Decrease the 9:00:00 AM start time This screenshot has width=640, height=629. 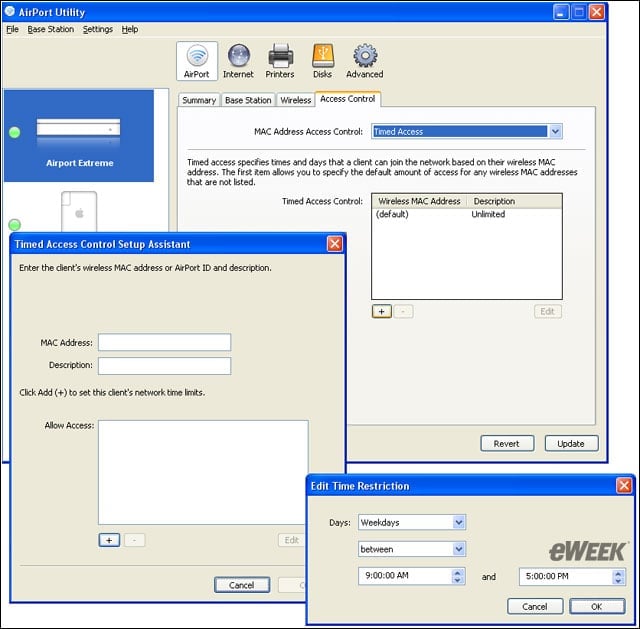(458, 580)
